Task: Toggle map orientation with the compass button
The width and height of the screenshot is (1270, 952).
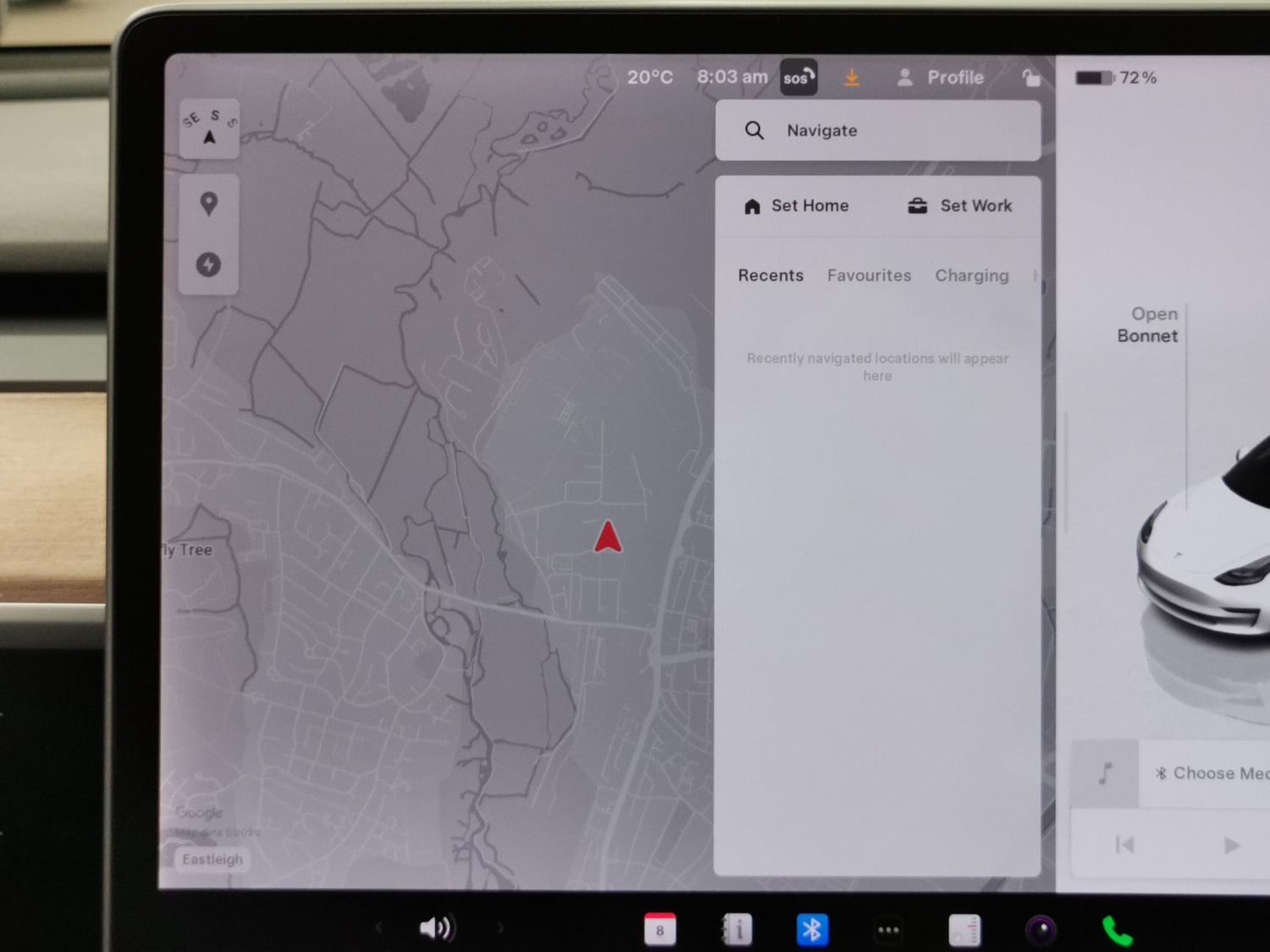Action: (209, 129)
